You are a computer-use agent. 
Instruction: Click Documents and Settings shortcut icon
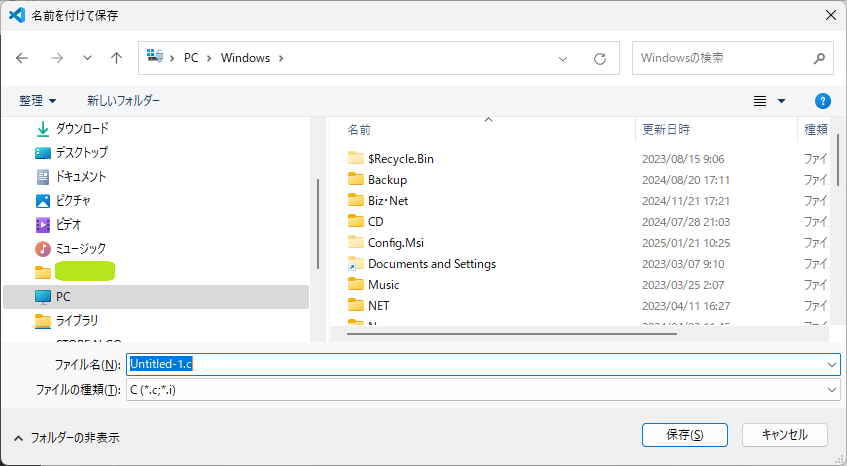355,264
